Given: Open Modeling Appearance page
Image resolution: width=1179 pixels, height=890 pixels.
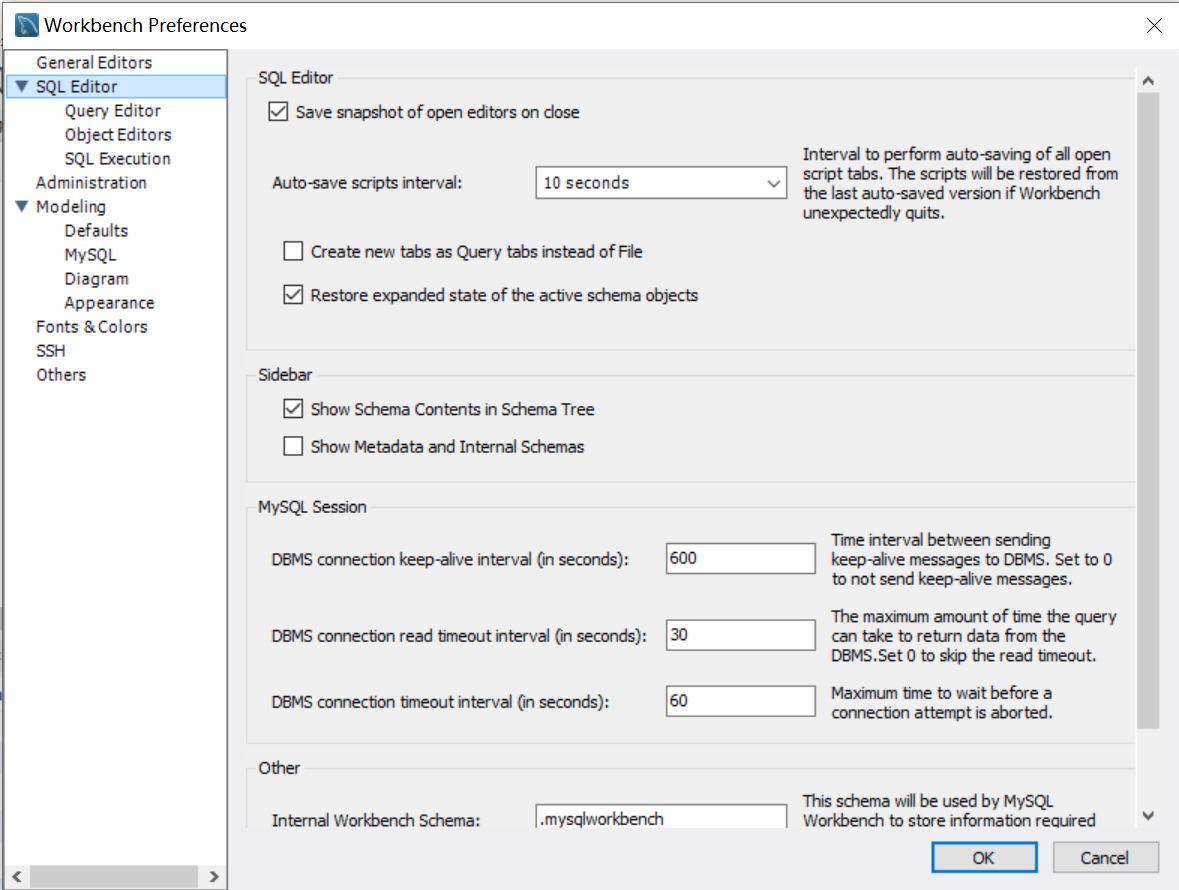Looking at the screenshot, I should [109, 303].
